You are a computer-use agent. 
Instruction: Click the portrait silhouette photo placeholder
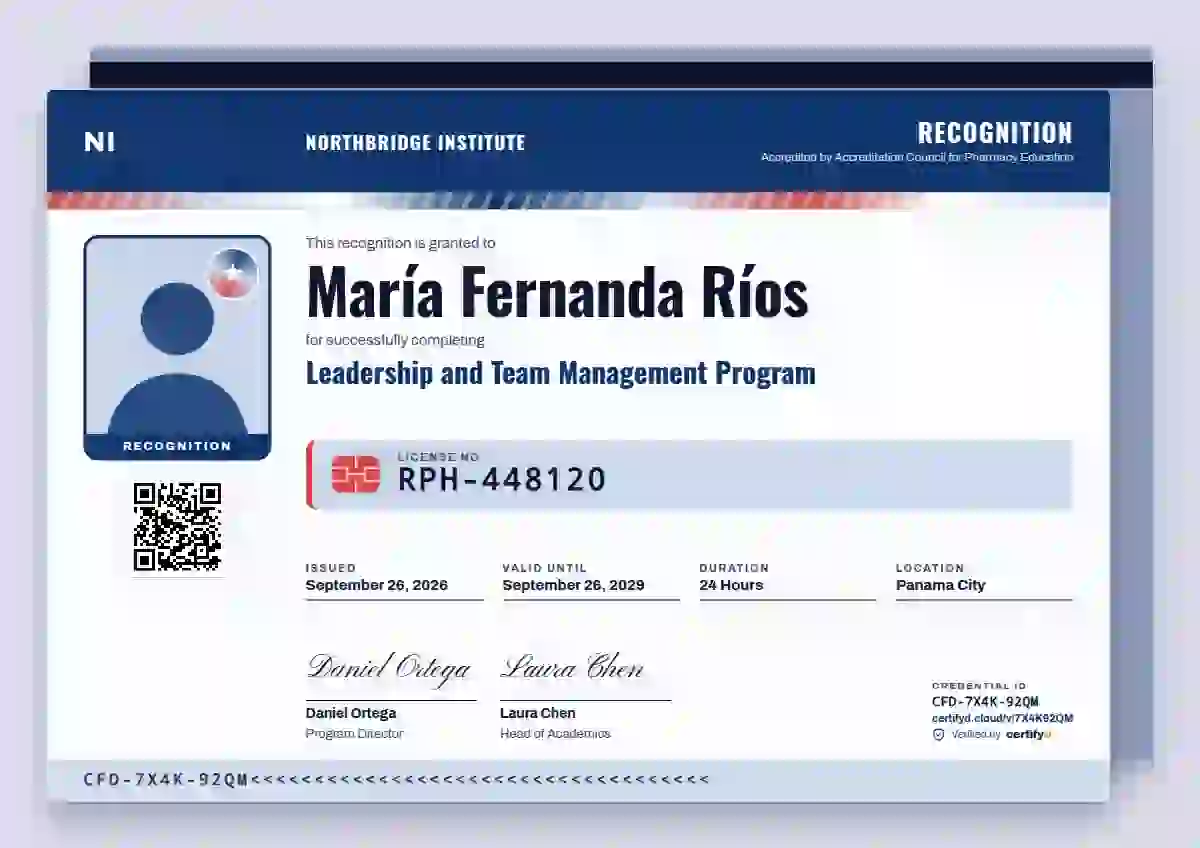point(177,347)
